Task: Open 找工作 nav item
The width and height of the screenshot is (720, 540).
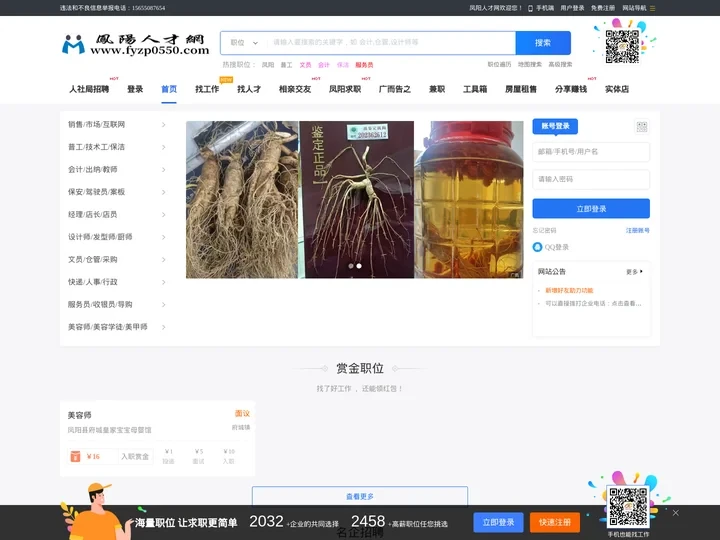Action: [x=207, y=89]
